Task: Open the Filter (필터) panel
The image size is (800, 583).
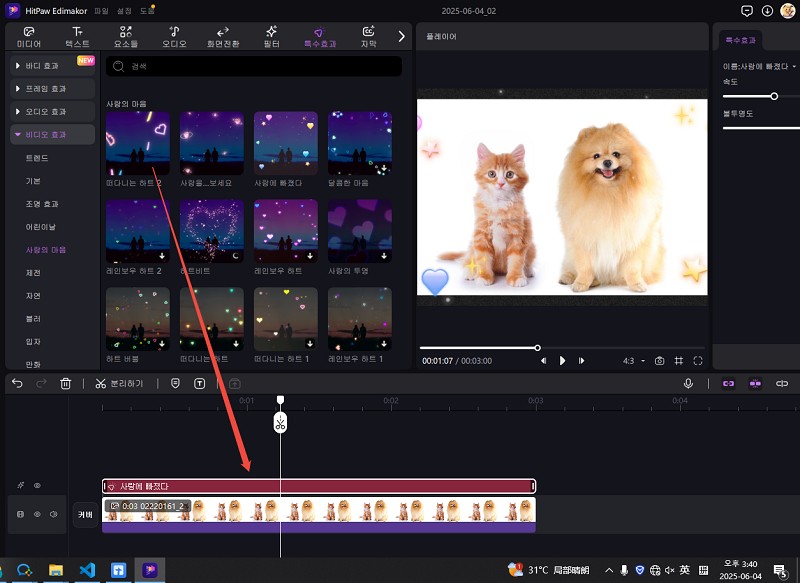Action: (270, 37)
